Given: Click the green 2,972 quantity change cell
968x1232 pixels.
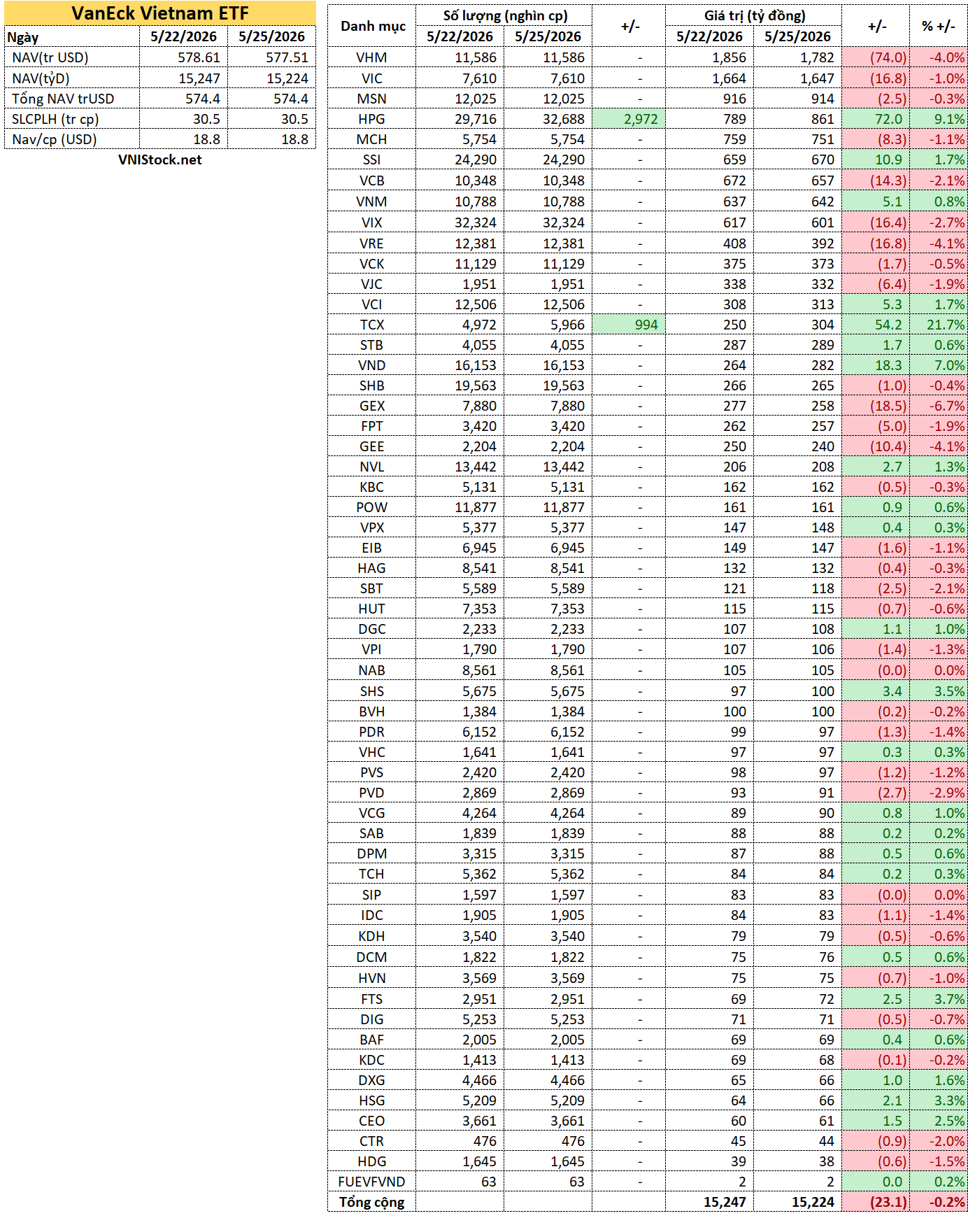Looking at the screenshot, I should 629,119.
